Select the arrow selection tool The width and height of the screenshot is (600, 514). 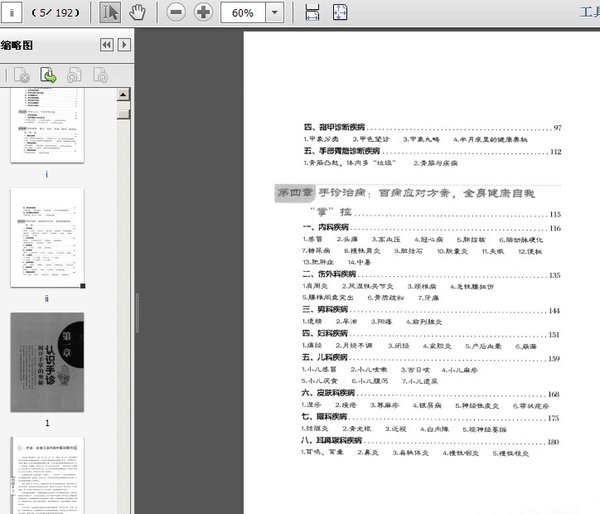click(x=111, y=13)
